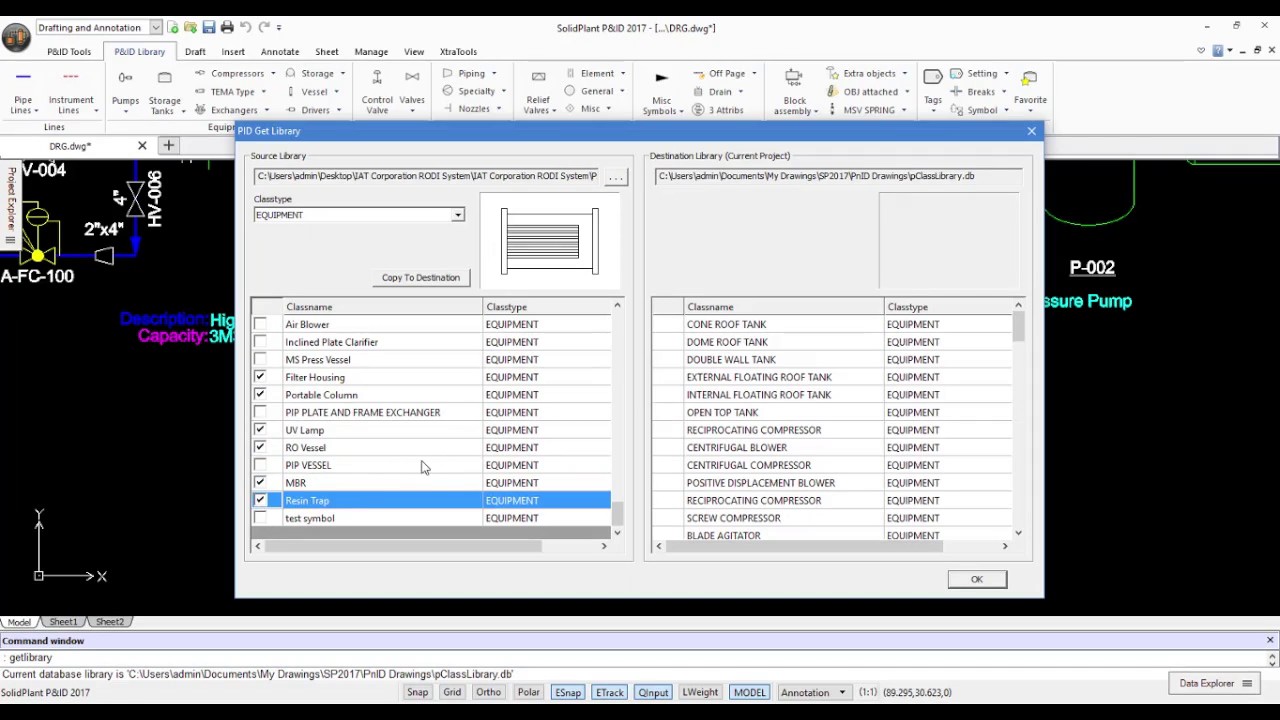Uncheck the Filter Housing checkbox

[260, 377]
